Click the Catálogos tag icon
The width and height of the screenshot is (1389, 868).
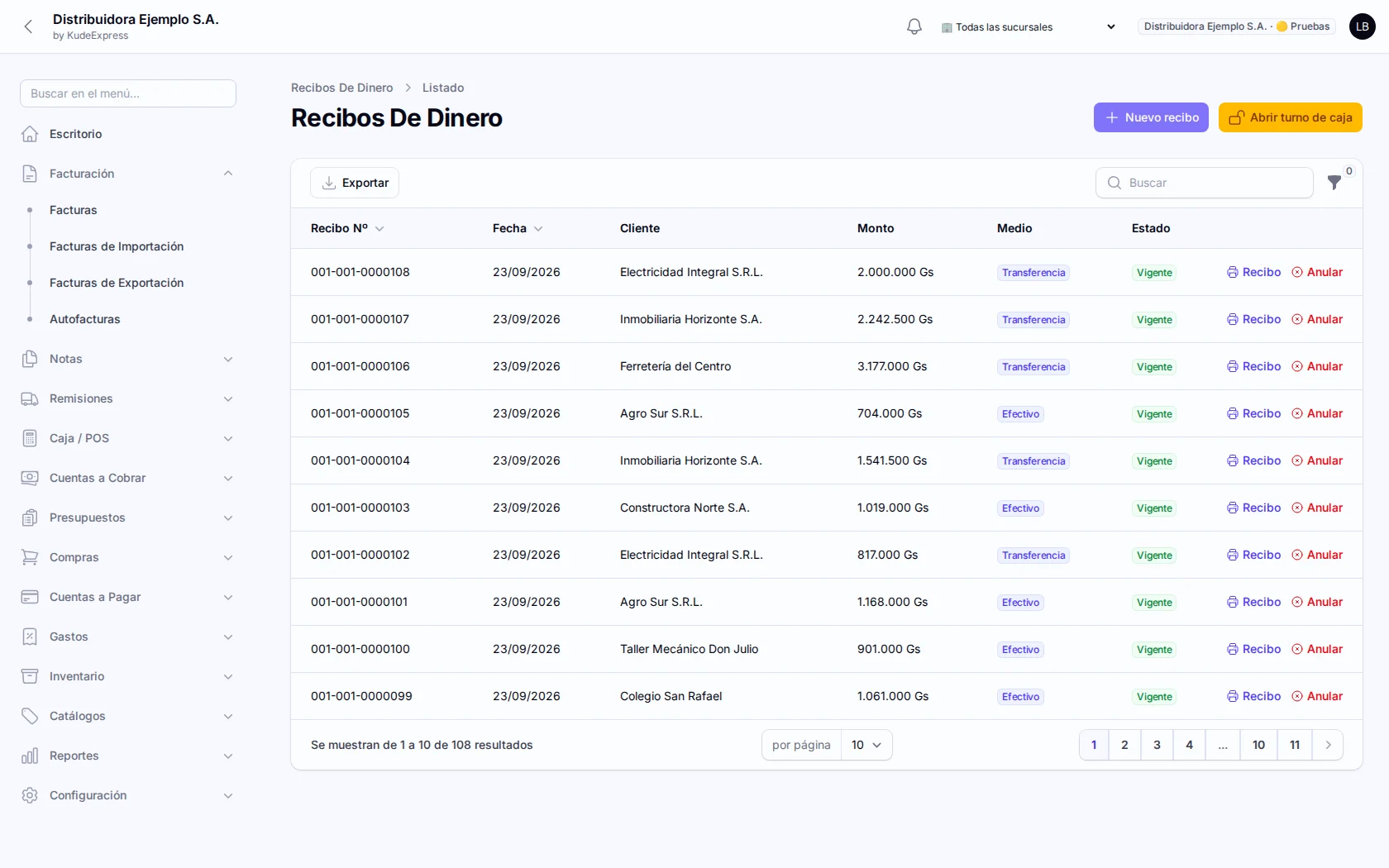pos(30,716)
